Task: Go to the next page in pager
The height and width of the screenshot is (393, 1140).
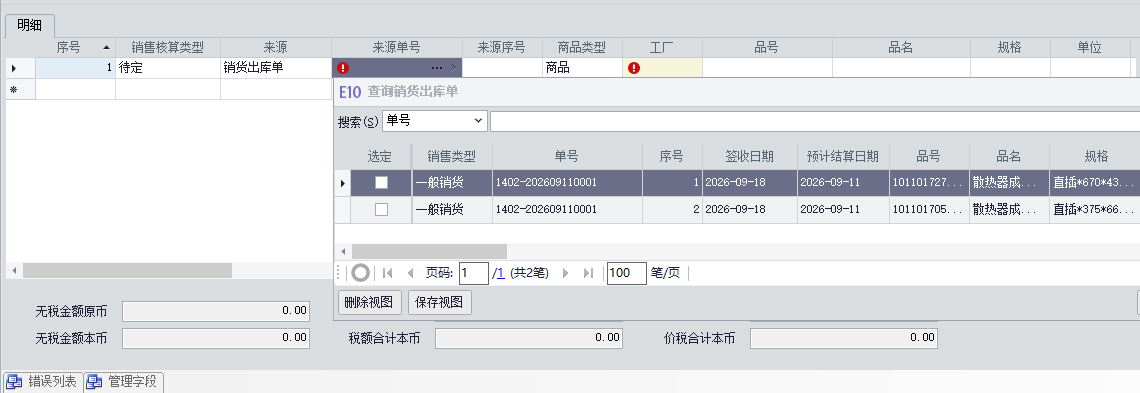Action: click(566, 273)
